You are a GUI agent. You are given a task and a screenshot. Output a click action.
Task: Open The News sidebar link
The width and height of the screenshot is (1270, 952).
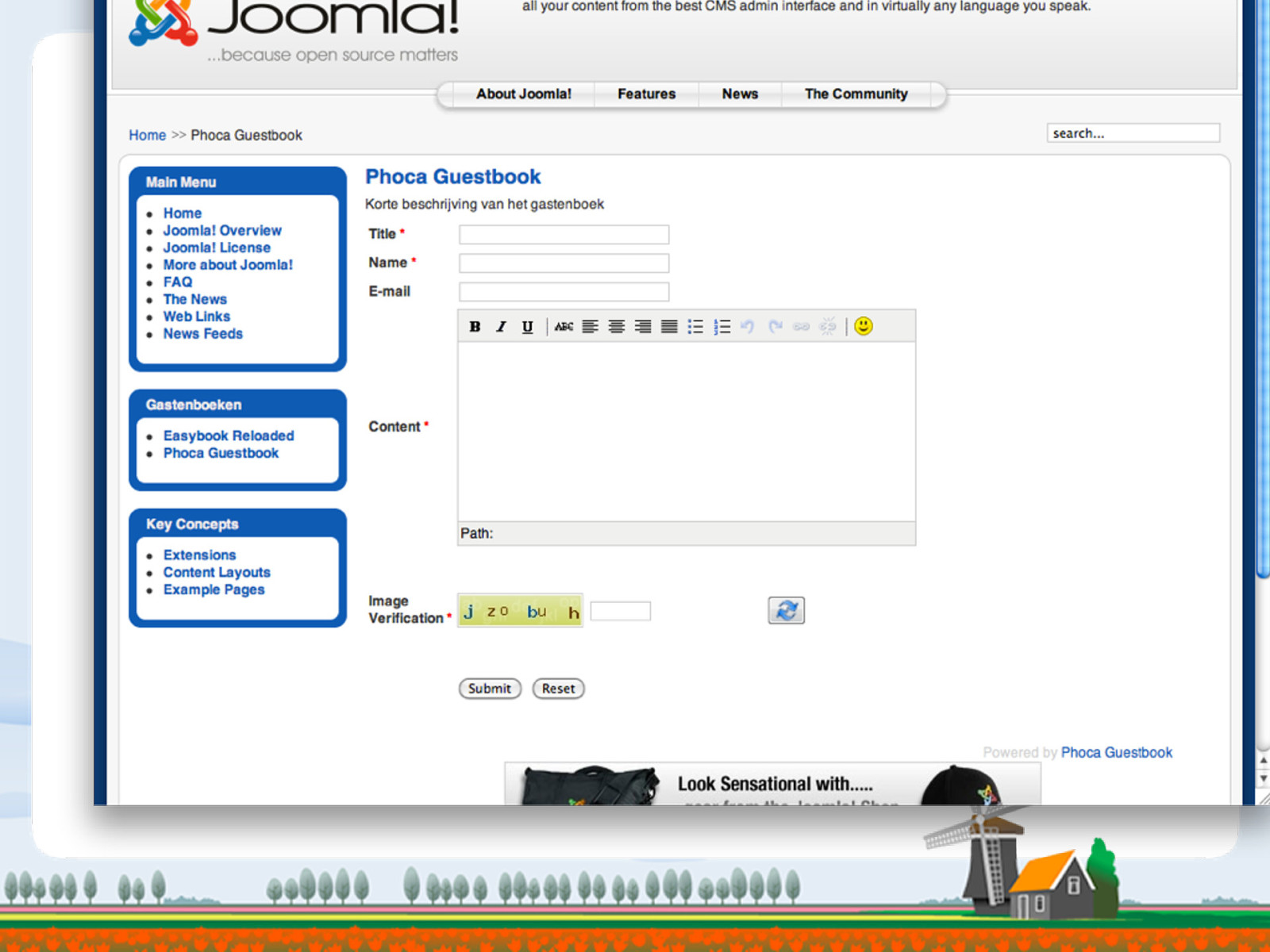pos(195,299)
